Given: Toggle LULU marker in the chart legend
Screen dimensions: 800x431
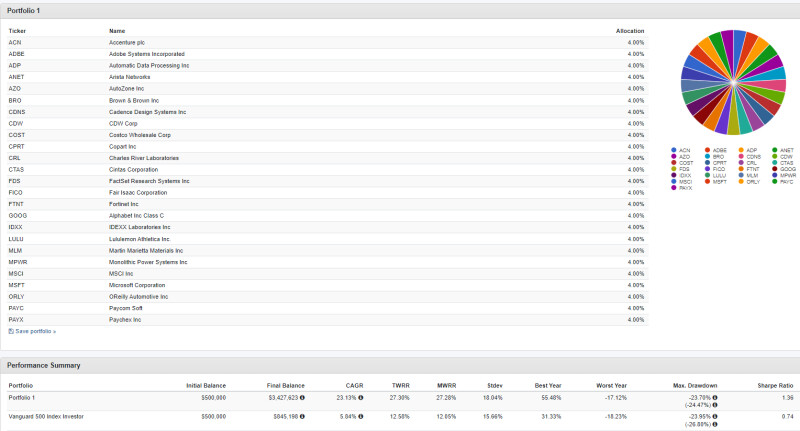Looking at the screenshot, I should click(x=708, y=175).
